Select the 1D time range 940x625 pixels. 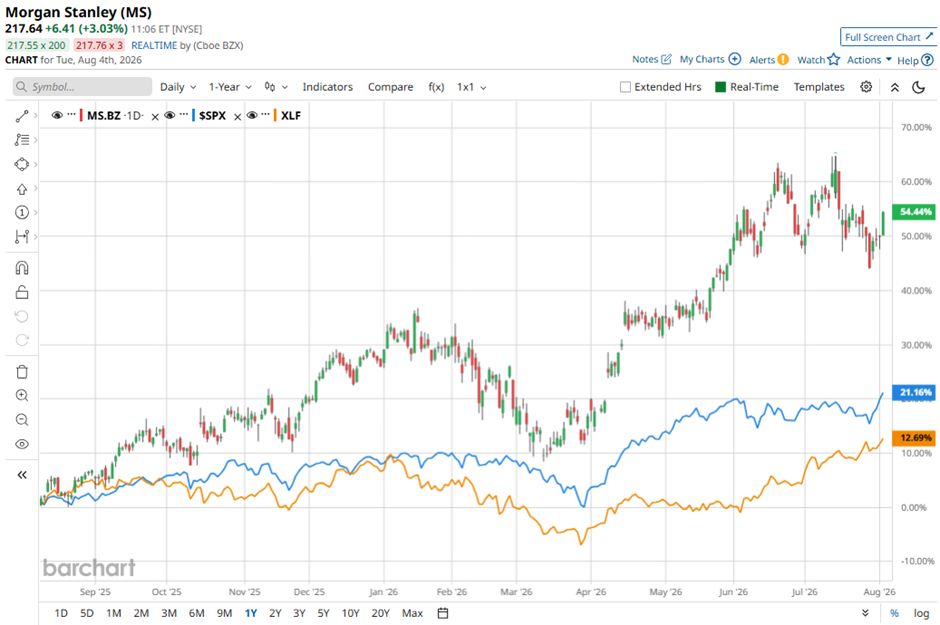click(x=61, y=613)
